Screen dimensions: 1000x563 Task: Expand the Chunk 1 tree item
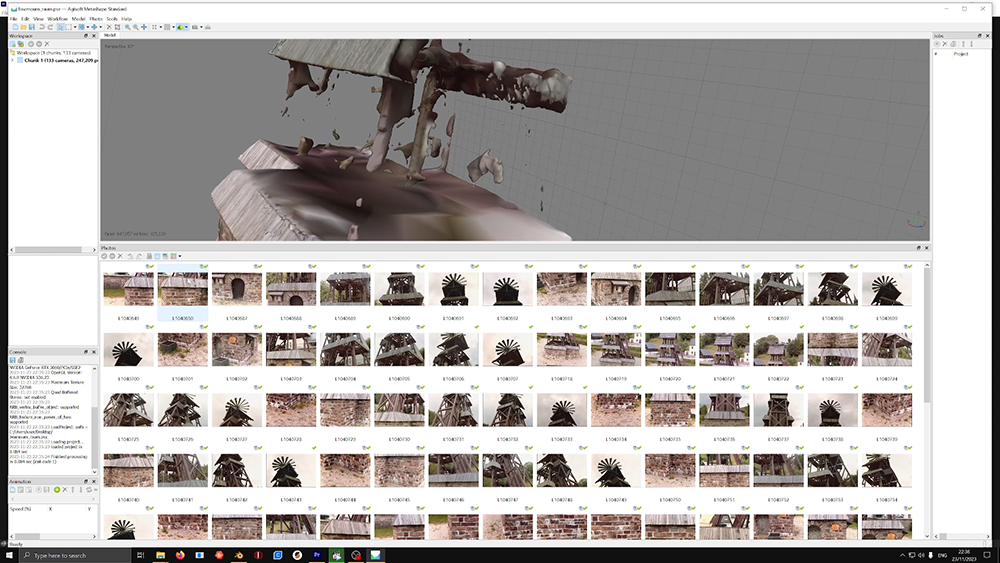click(13, 60)
